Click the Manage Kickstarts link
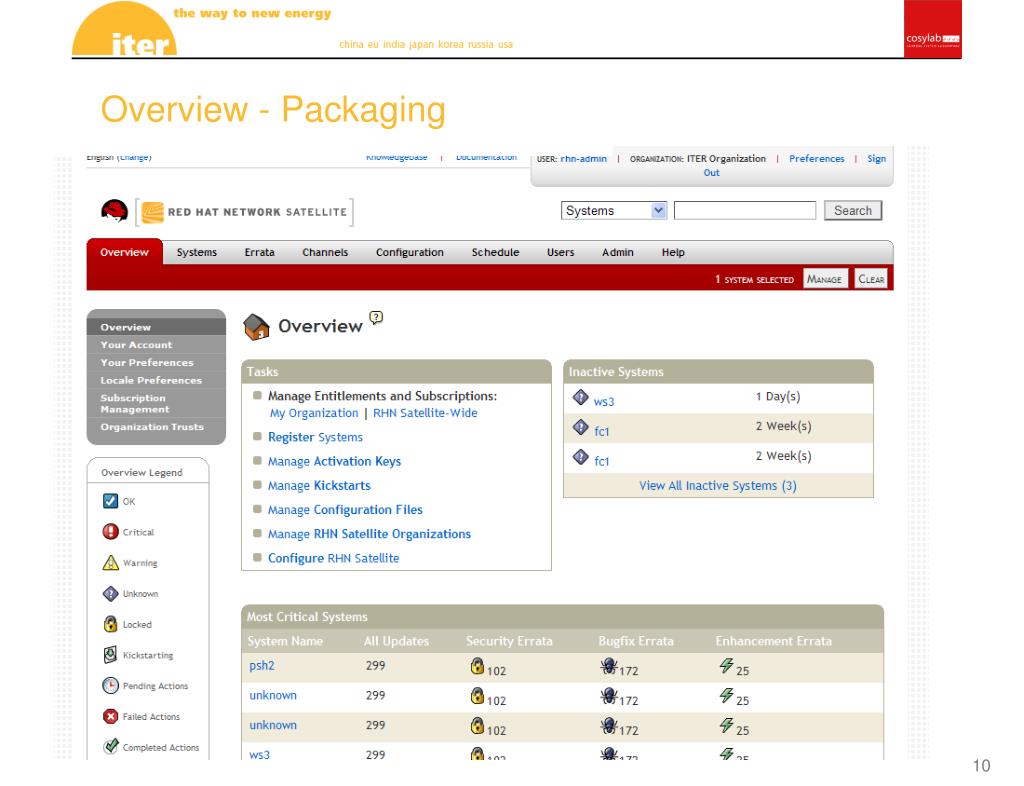 point(319,486)
